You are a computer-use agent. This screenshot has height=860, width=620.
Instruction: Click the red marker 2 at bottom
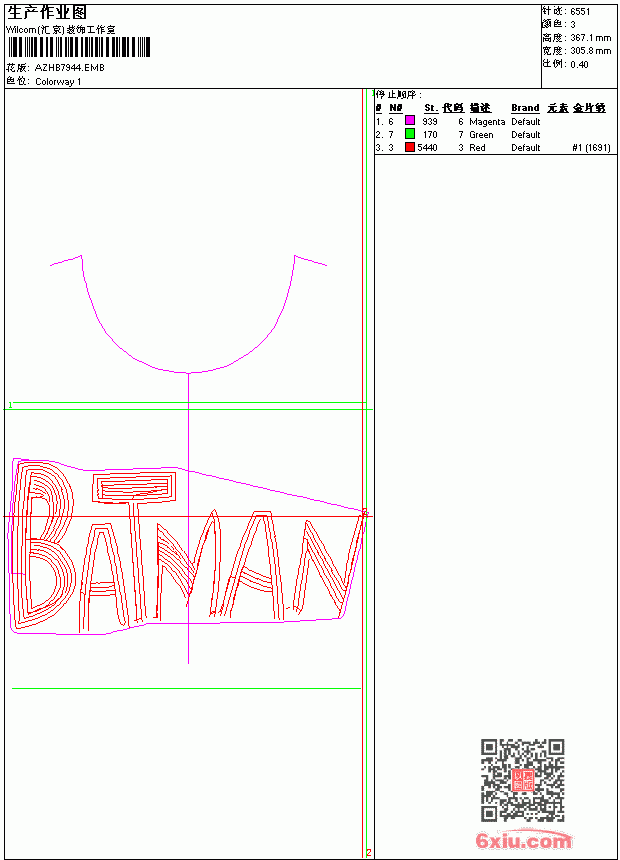point(369,852)
